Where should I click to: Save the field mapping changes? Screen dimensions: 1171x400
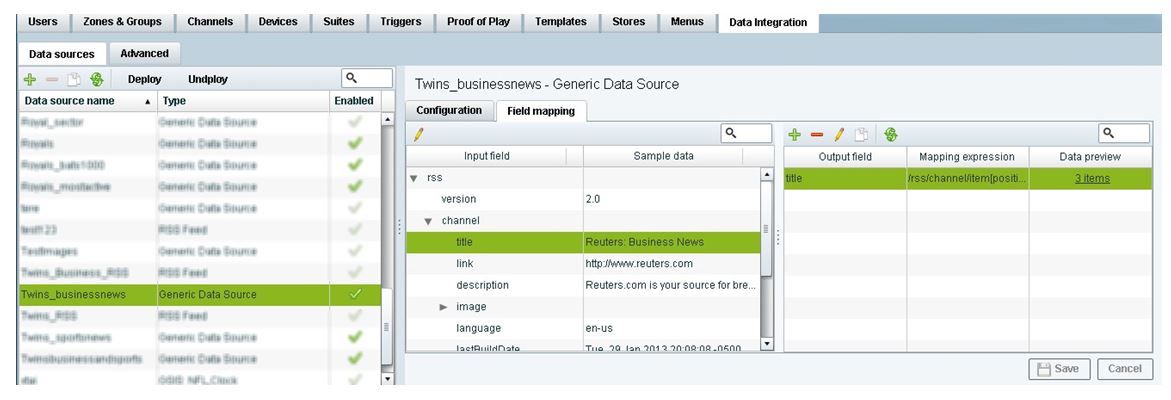(x=1059, y=369)
